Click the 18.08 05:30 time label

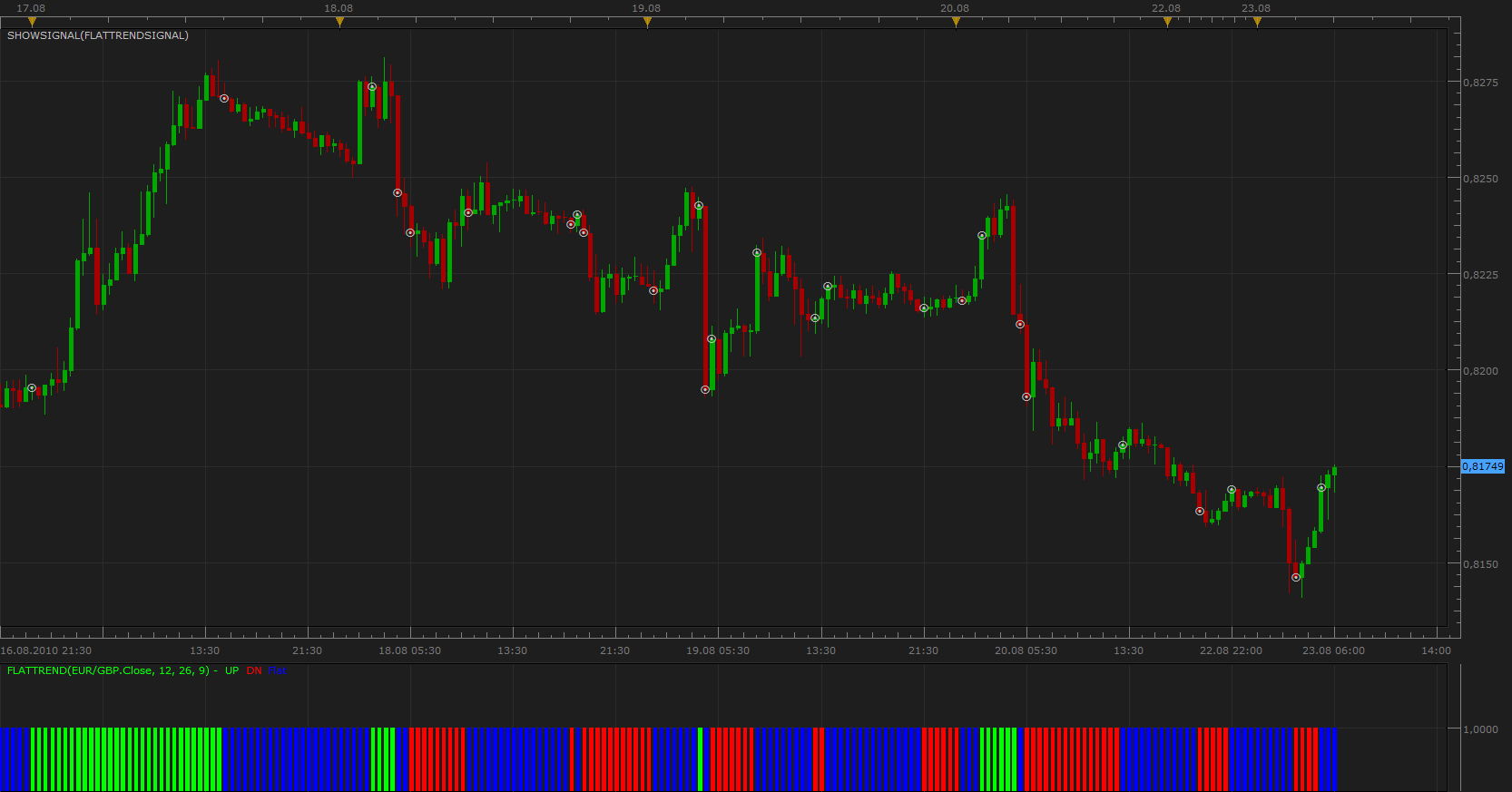tap(409, 650)
